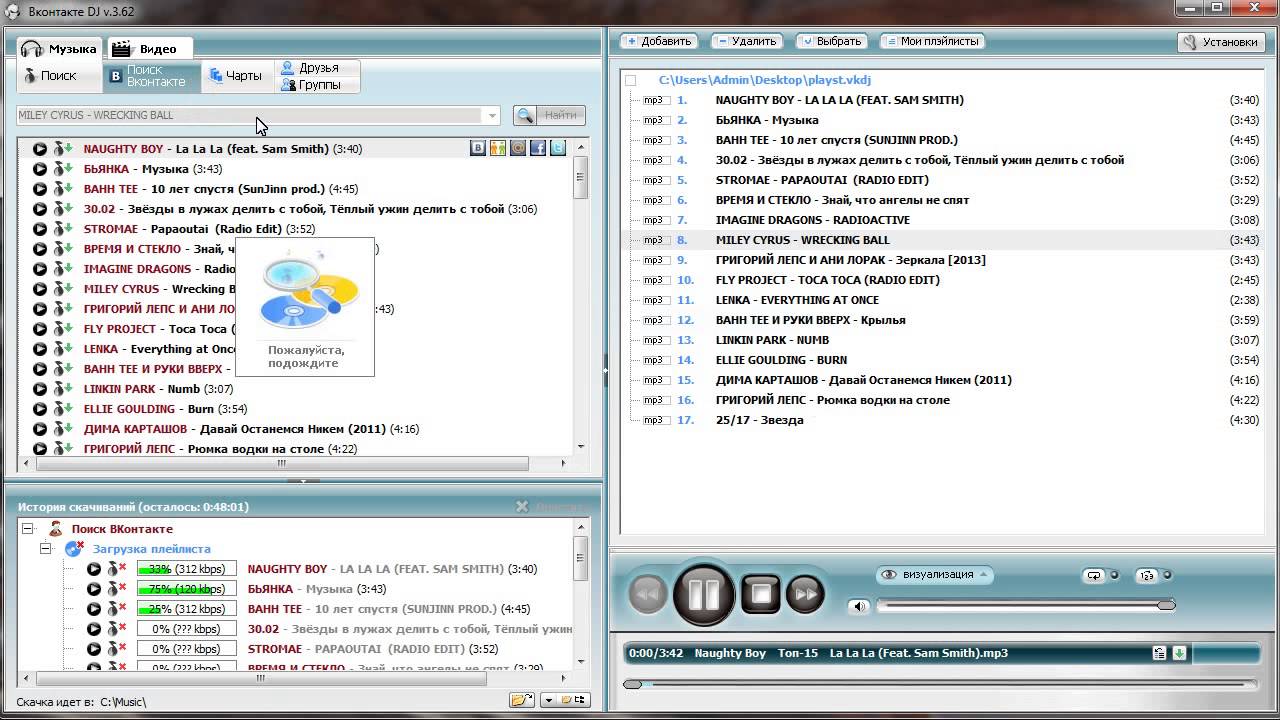The height and width of the screenshot is (720, 1280).
Task: Stop playback with the square button
Action: tap(761, 594)
